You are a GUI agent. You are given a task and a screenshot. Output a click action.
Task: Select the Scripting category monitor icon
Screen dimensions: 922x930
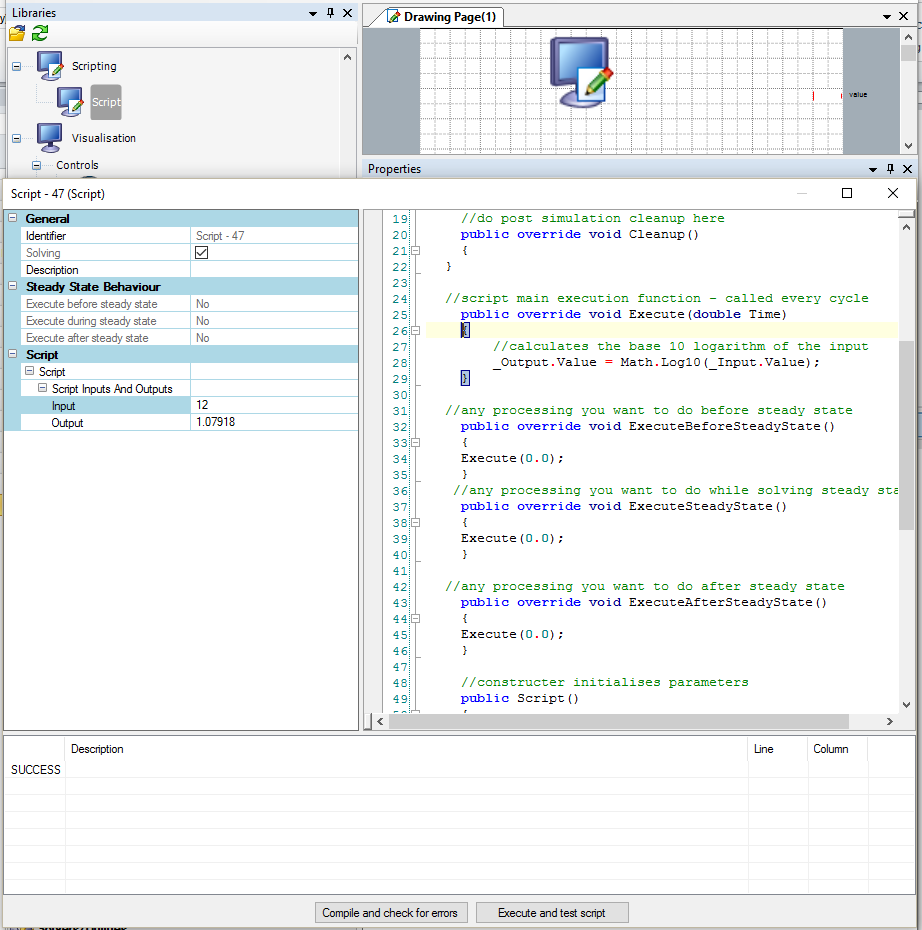[x=50, y=66]
